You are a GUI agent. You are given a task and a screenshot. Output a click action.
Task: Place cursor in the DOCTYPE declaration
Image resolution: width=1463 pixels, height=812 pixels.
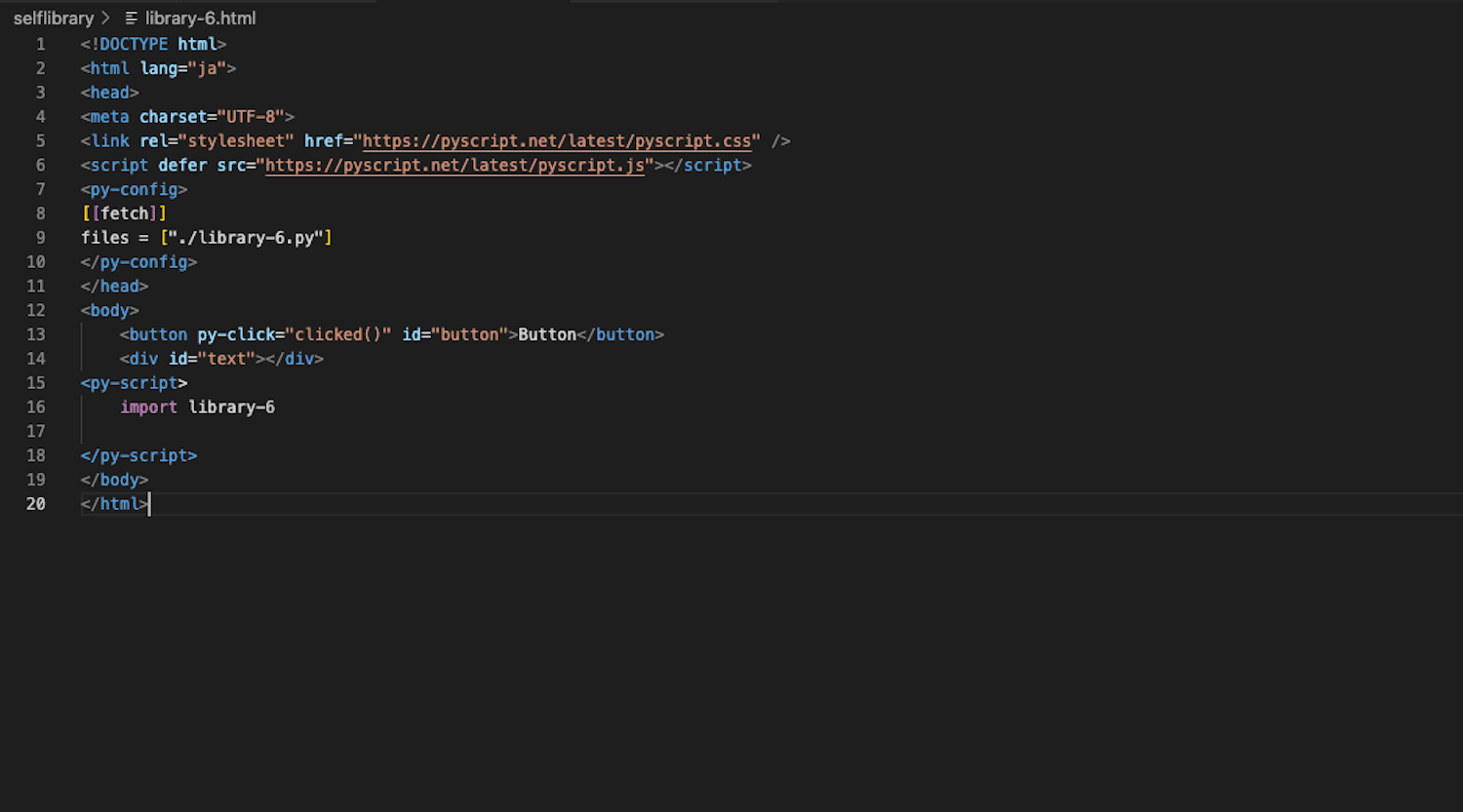click(x=151, y=44)
